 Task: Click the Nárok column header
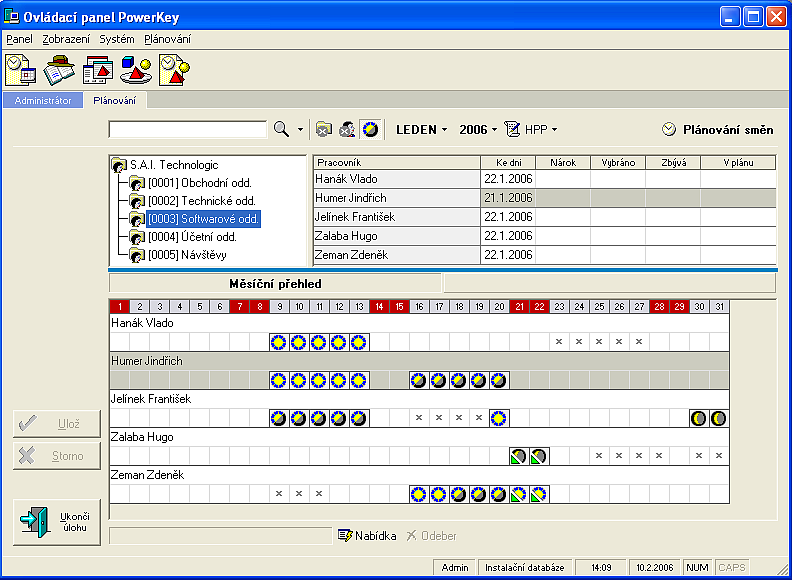[563, 163]
